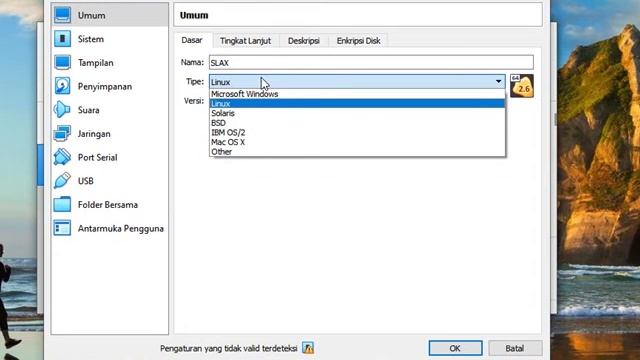This screenshot has width=640, height=360.
Task: Select the Antarmuka Pengguna category label
Action: 121,229
